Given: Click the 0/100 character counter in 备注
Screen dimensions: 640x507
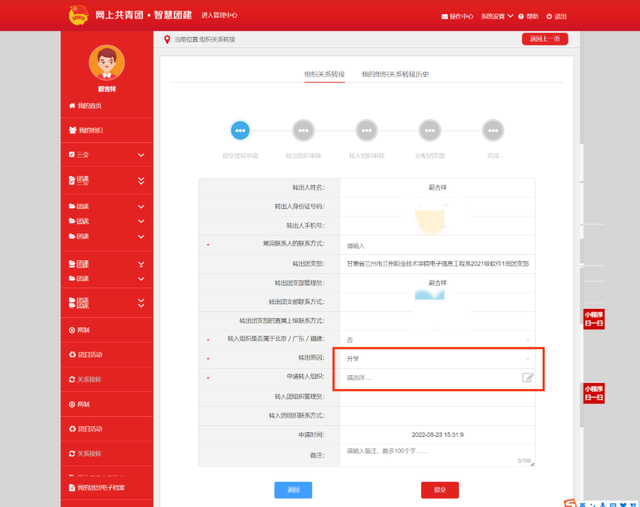Looking at the screenshot, I should 524,460.
